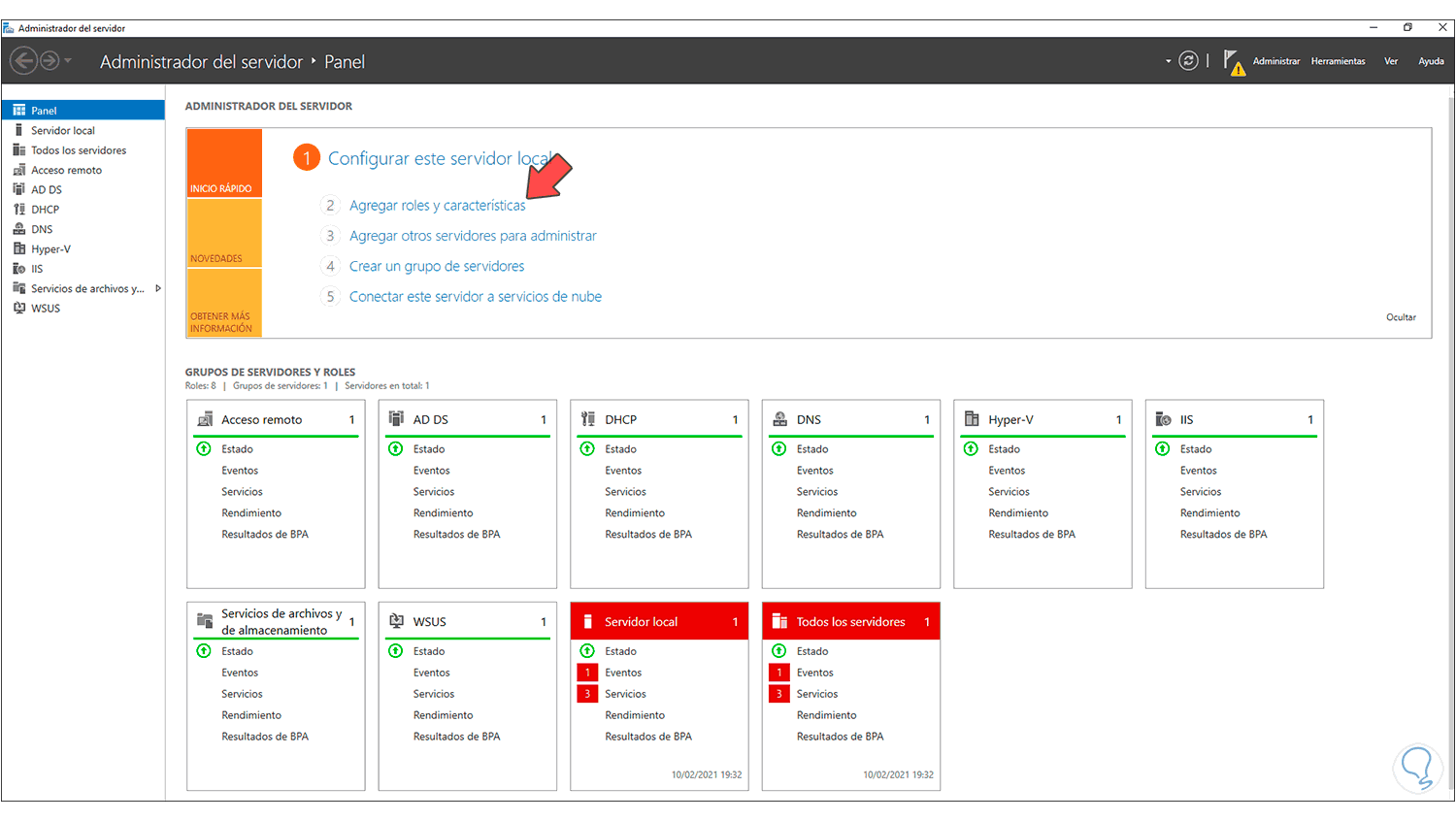This screenshot has width=1456, height=821.
Task: Click the WSUS icon in sidebar
Action: (x=19, y=309)
